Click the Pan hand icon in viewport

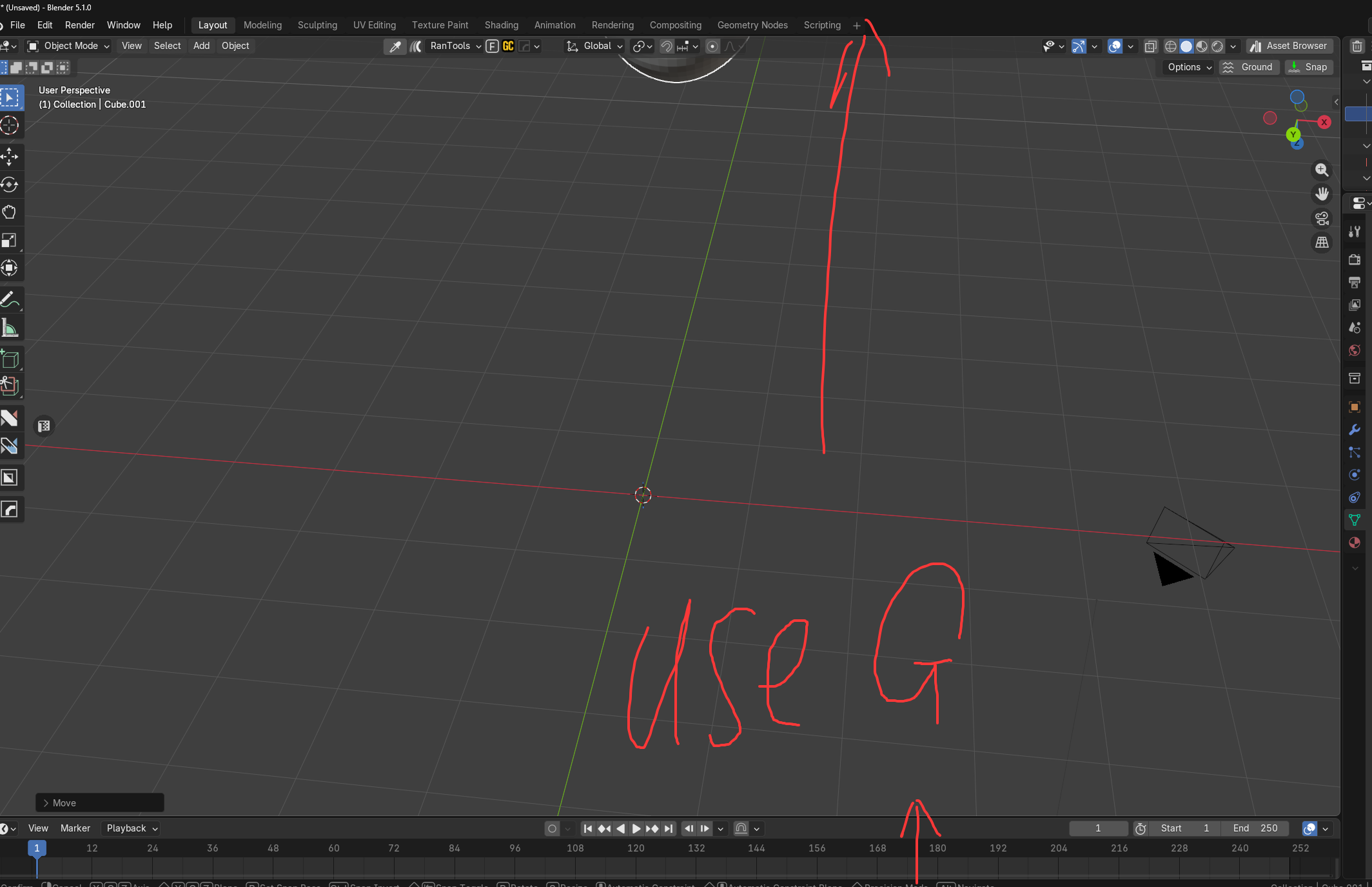1322,194
